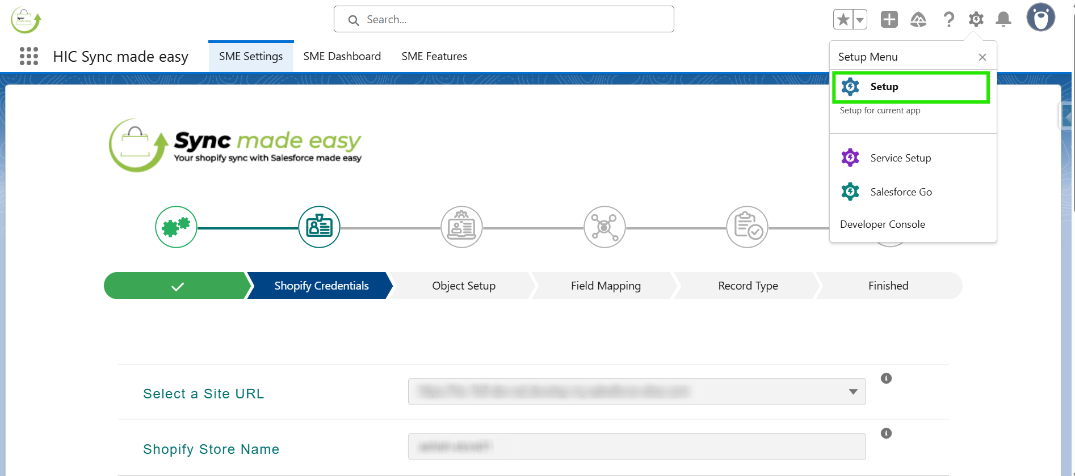The image size is (1075, 476).
Task: Click the record type clipboard step icon
Action: [747, 226]
